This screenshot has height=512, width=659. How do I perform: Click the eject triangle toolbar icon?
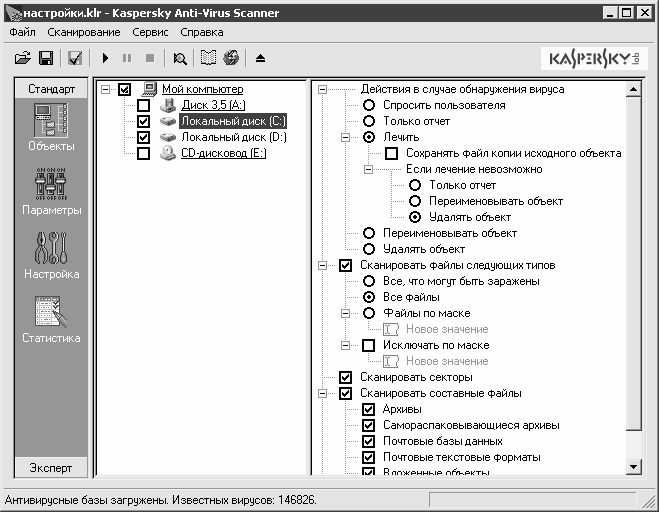[261, 58]
